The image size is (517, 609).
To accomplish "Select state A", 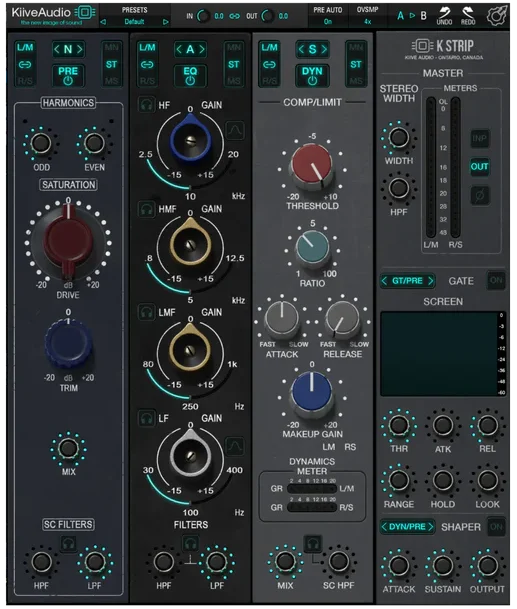I will pos(400,16).
